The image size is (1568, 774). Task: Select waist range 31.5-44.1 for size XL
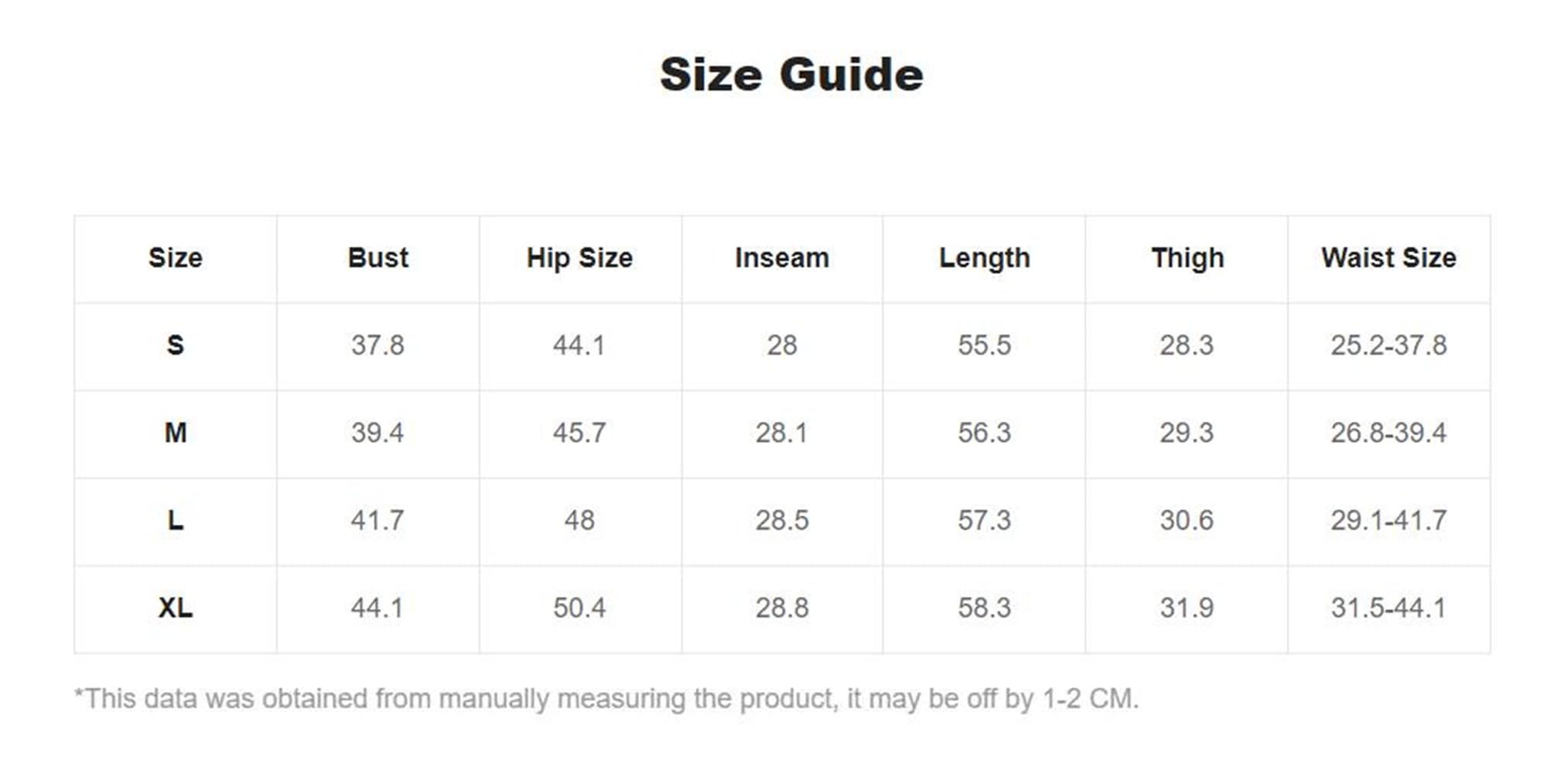[1389, 608]
